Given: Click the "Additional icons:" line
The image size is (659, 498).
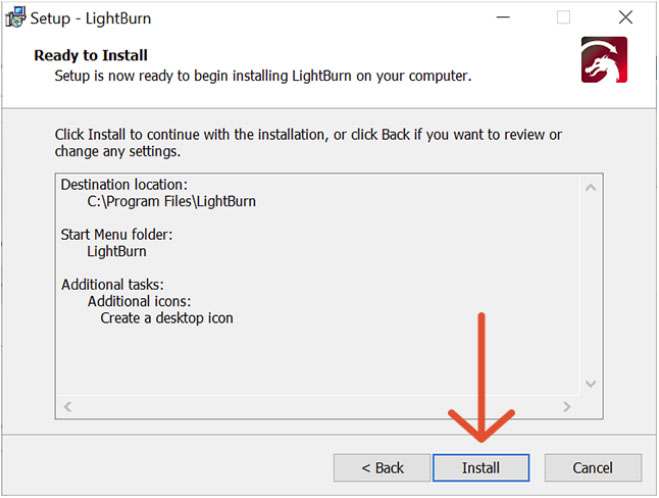Looking at the screenshot, I should [x=139, y=301].
